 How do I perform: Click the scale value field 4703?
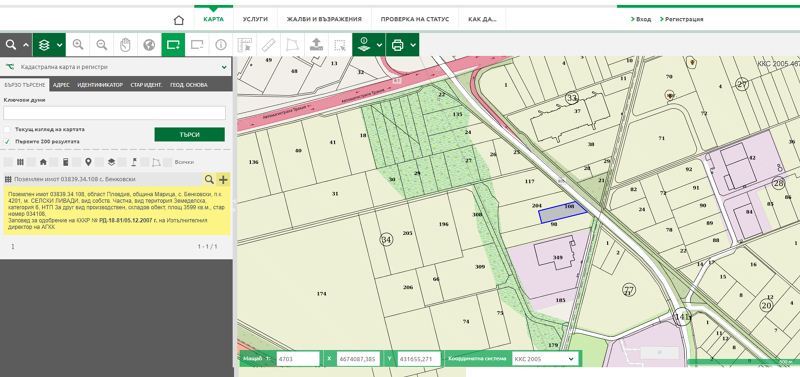[298, 359]
